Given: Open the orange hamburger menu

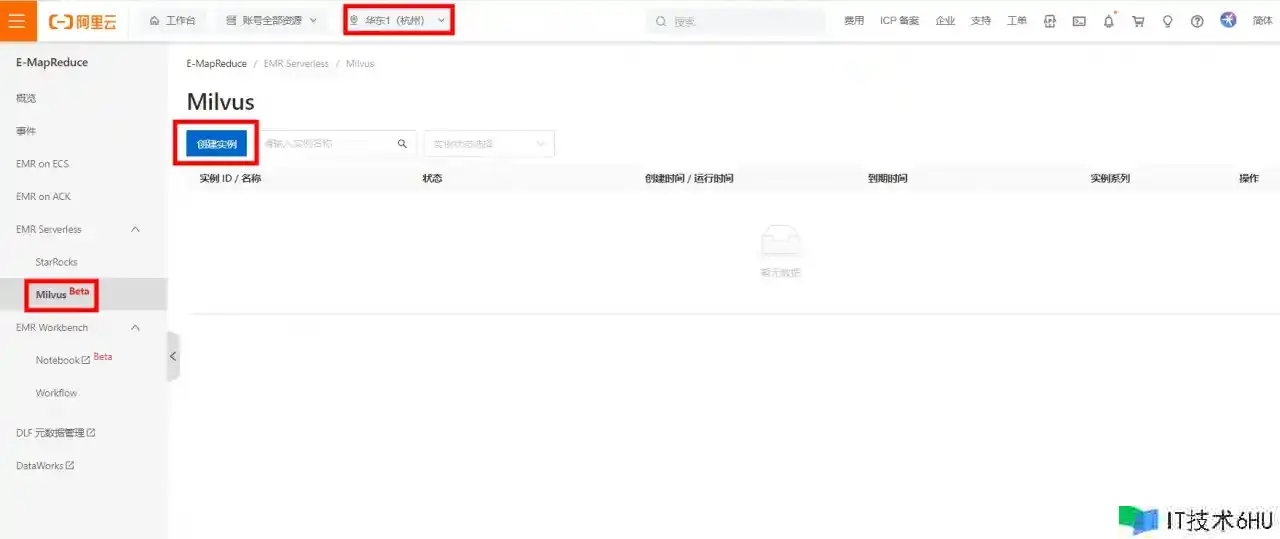Looking at the screenshot, I should 17,20.
